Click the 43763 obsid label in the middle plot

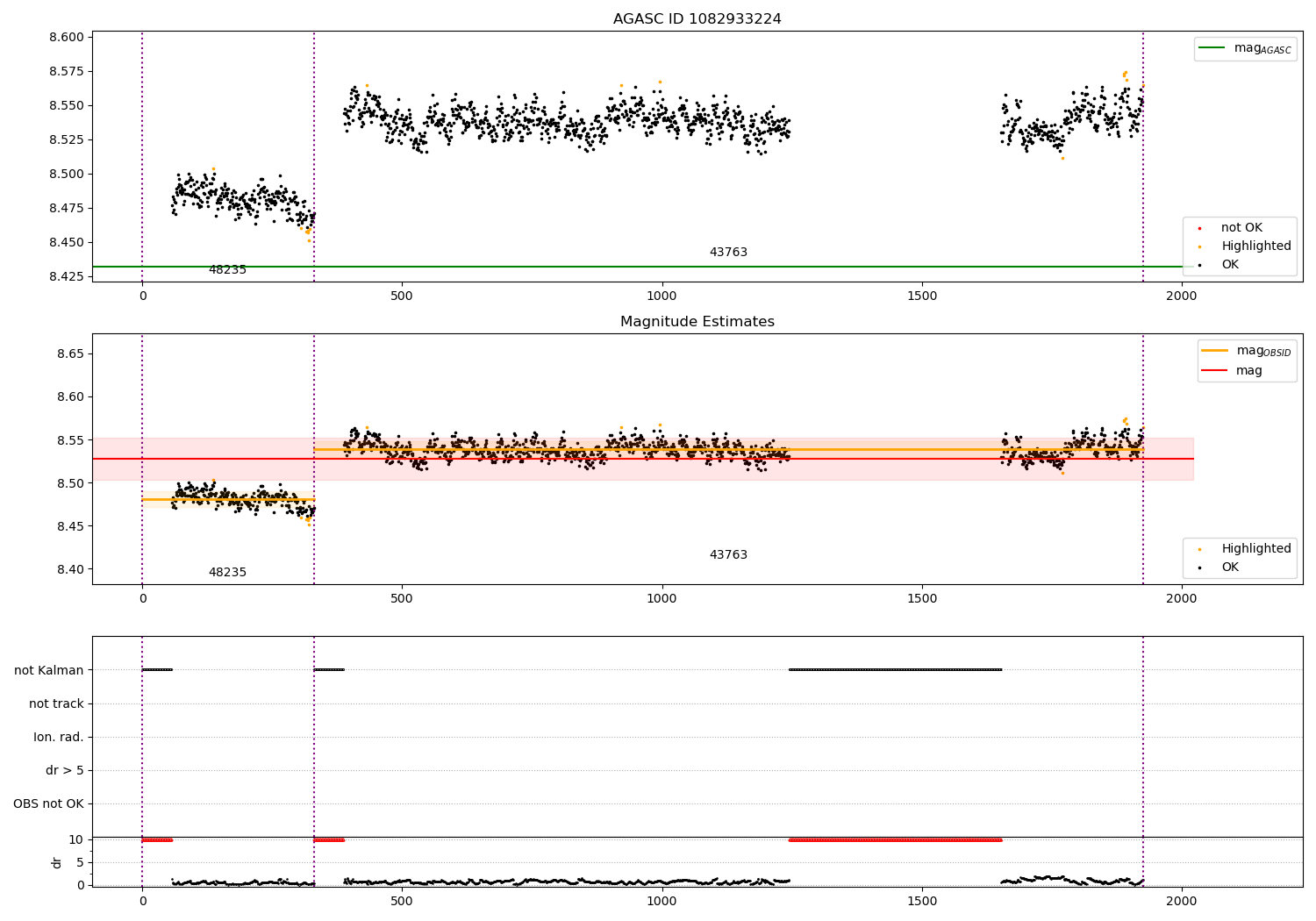728,555
